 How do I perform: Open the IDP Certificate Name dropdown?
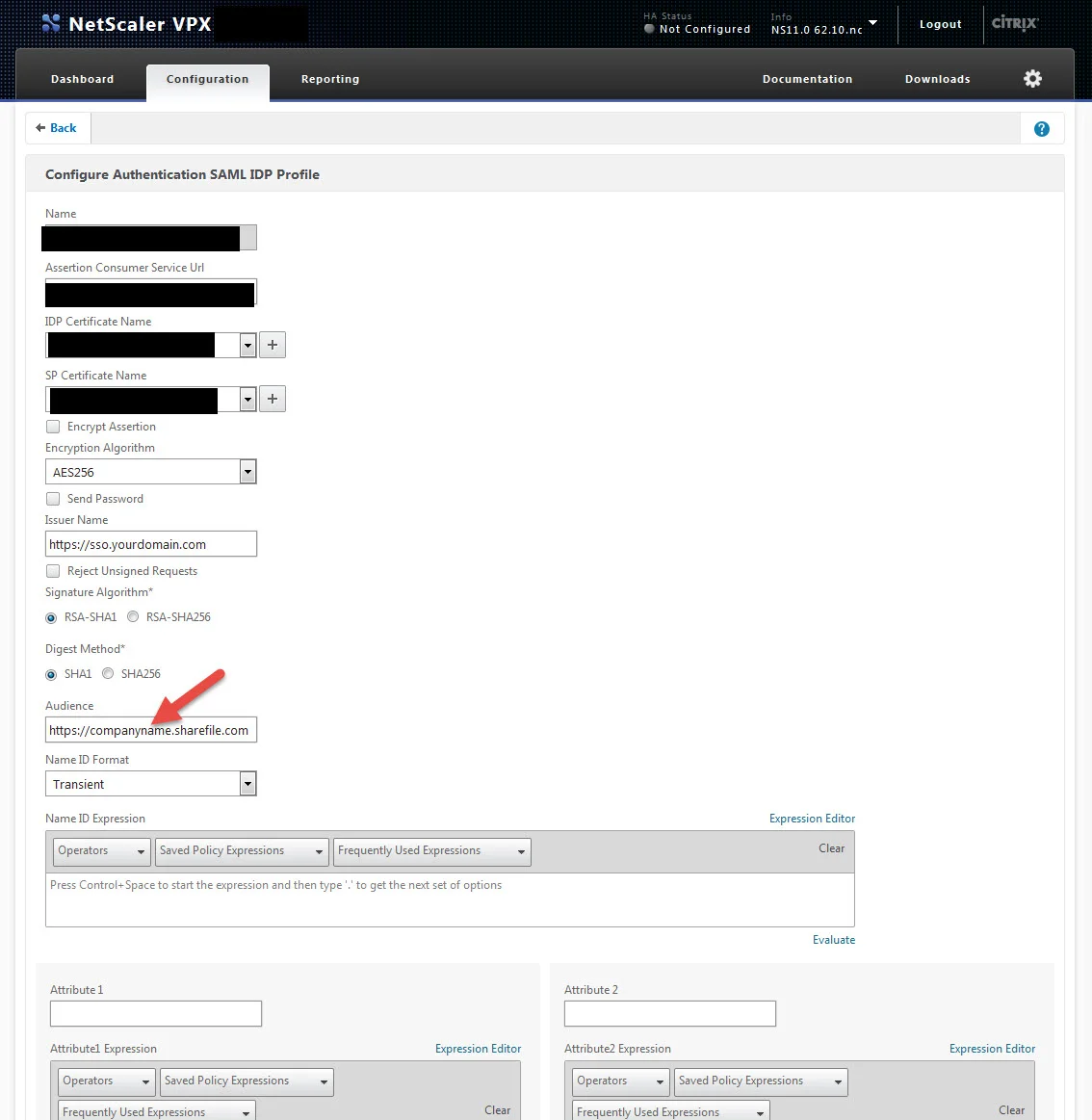[x=247, y=346]
